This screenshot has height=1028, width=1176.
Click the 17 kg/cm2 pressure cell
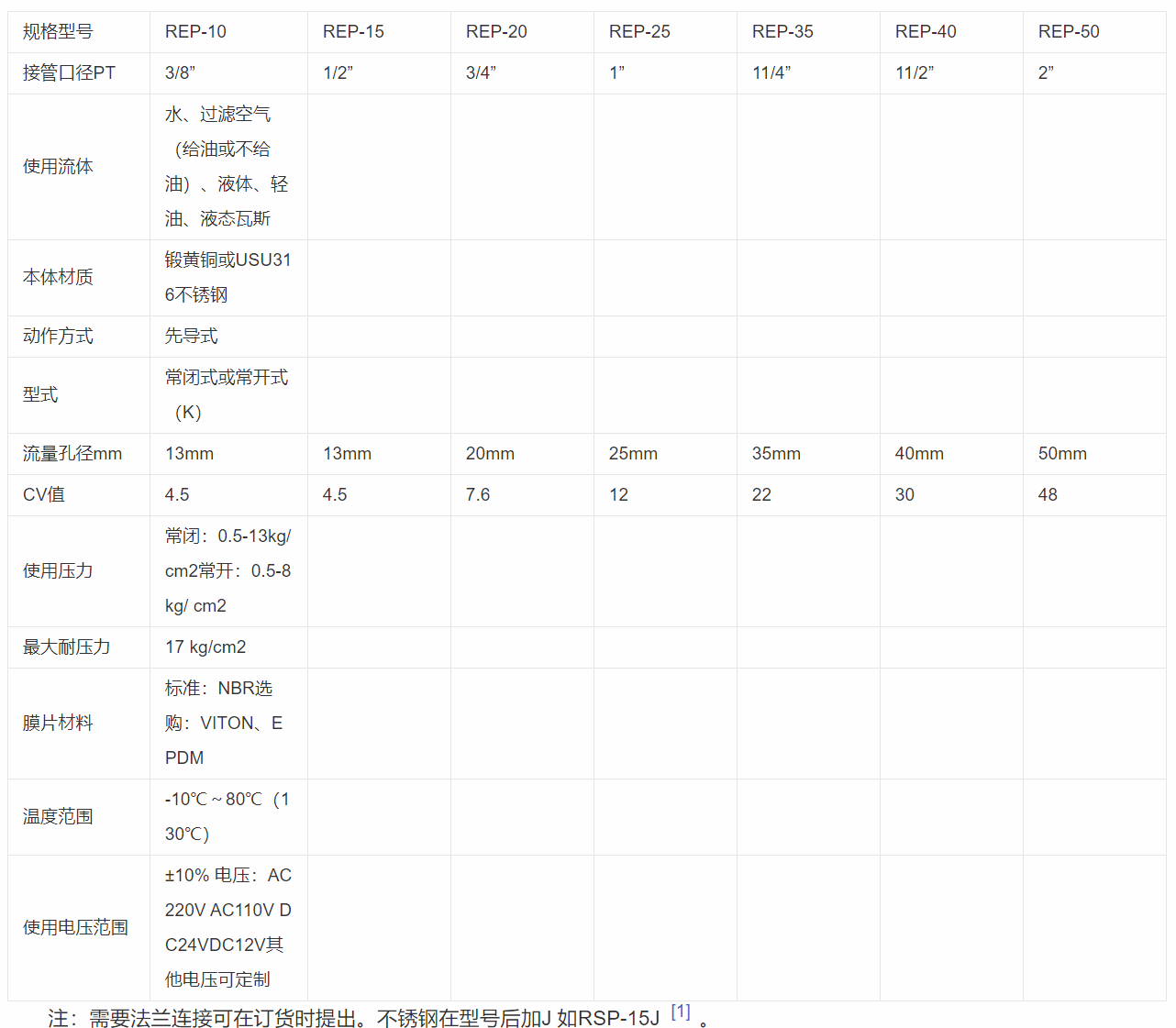[x=205, y=647]
